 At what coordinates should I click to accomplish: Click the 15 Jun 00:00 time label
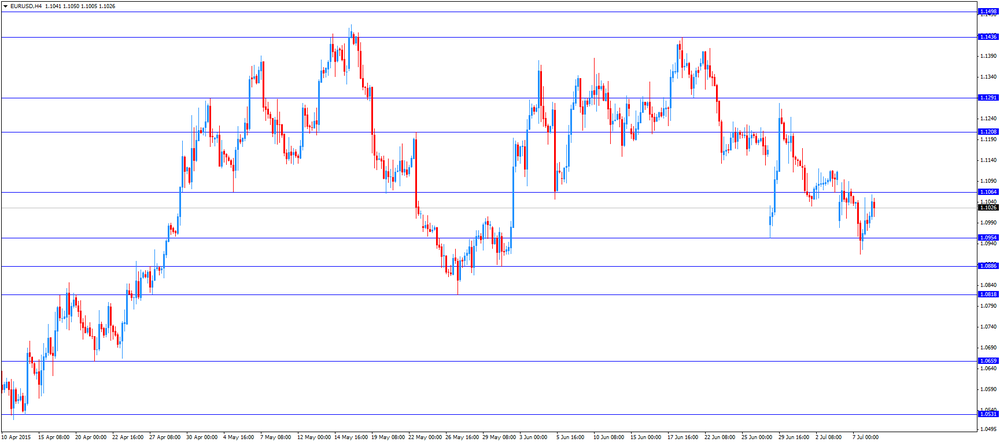pyautogui.click(x=645, y=438)
